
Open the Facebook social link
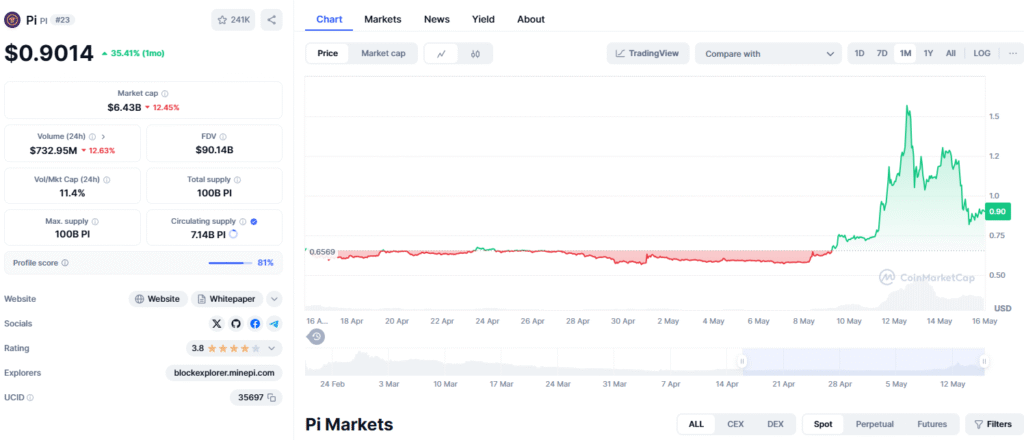(255, 323)
